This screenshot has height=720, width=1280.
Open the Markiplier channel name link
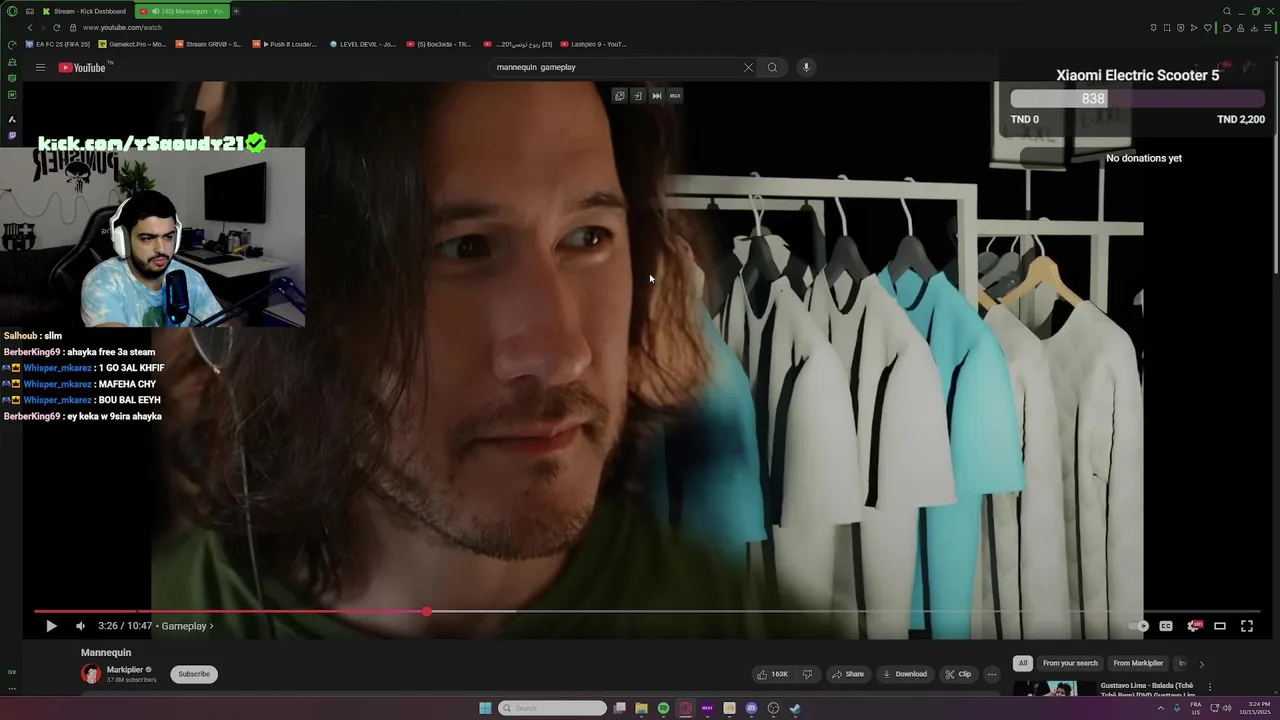tap(125, 670)
